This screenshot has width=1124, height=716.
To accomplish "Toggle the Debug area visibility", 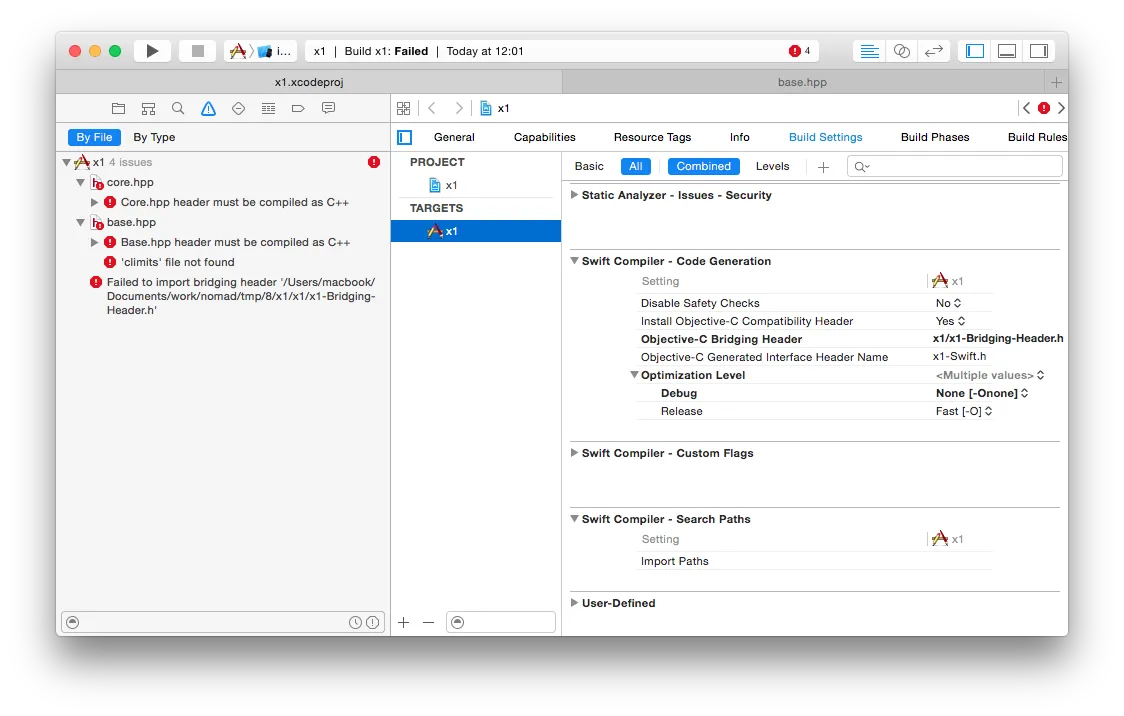I will (x=1006, y=51).
